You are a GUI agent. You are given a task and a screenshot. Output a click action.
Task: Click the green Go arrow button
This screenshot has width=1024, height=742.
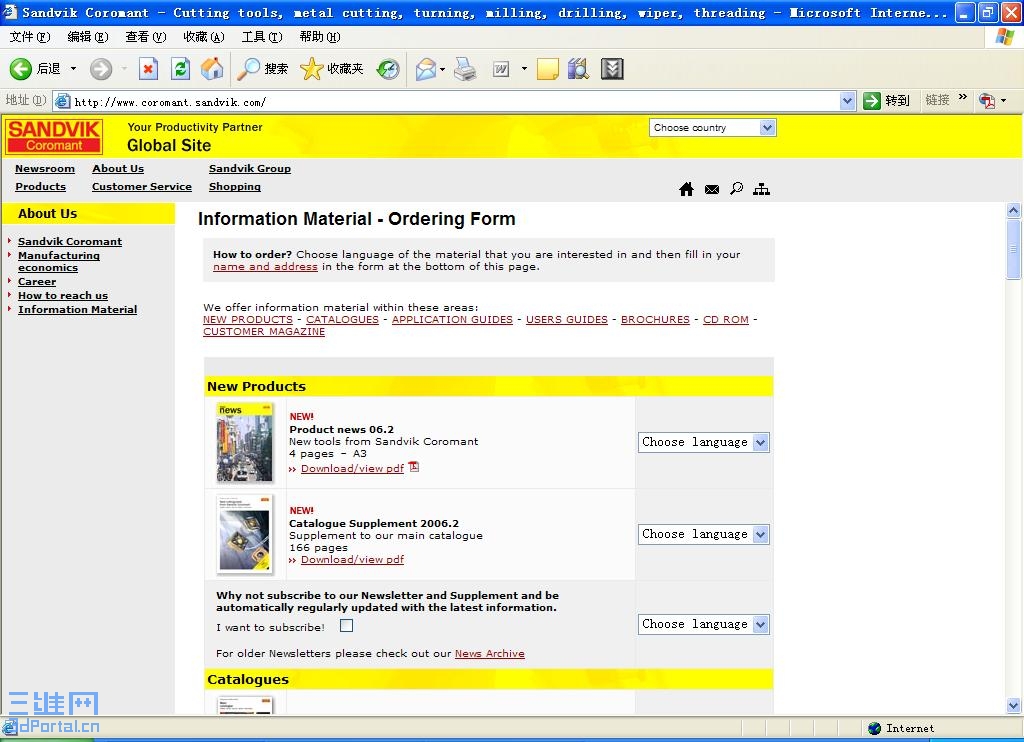872,101
